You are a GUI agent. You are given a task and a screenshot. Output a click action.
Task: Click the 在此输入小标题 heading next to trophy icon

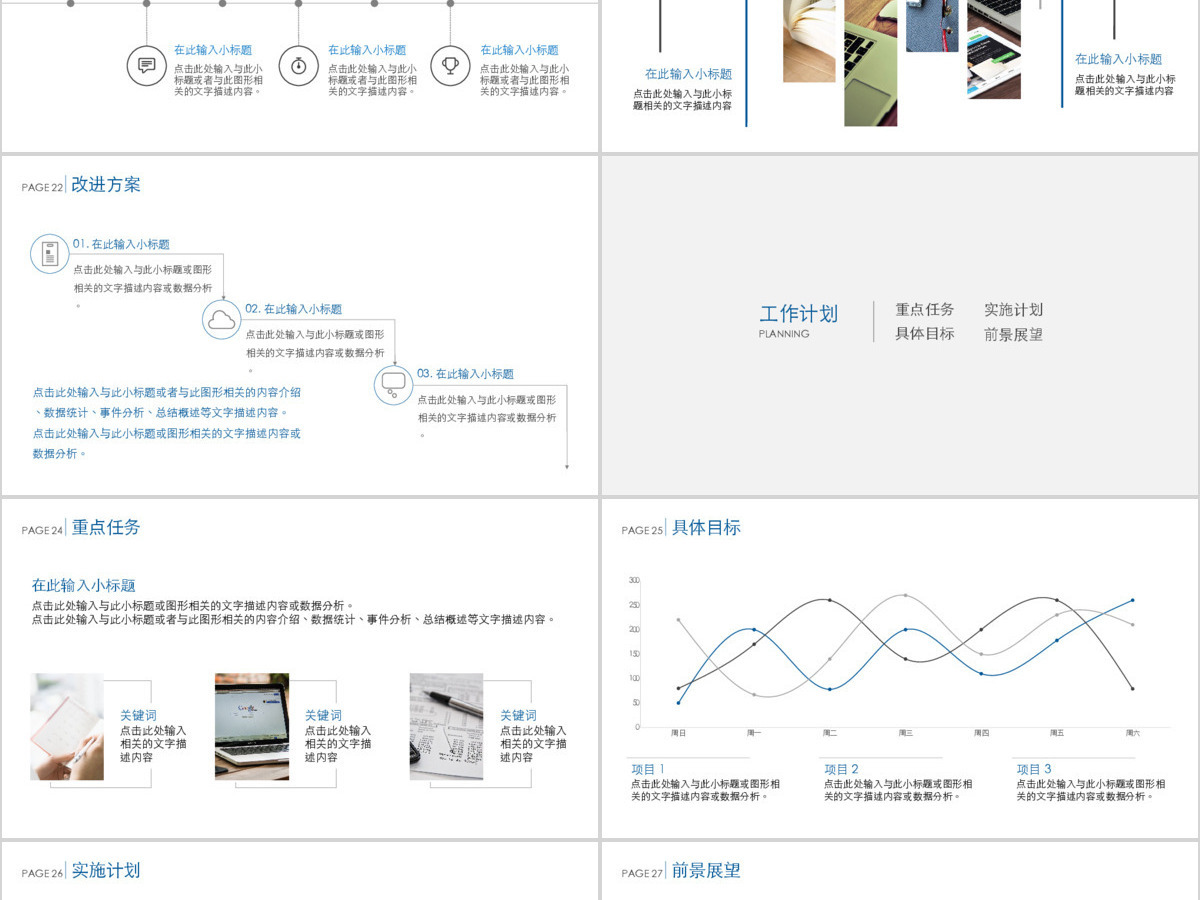519,50
